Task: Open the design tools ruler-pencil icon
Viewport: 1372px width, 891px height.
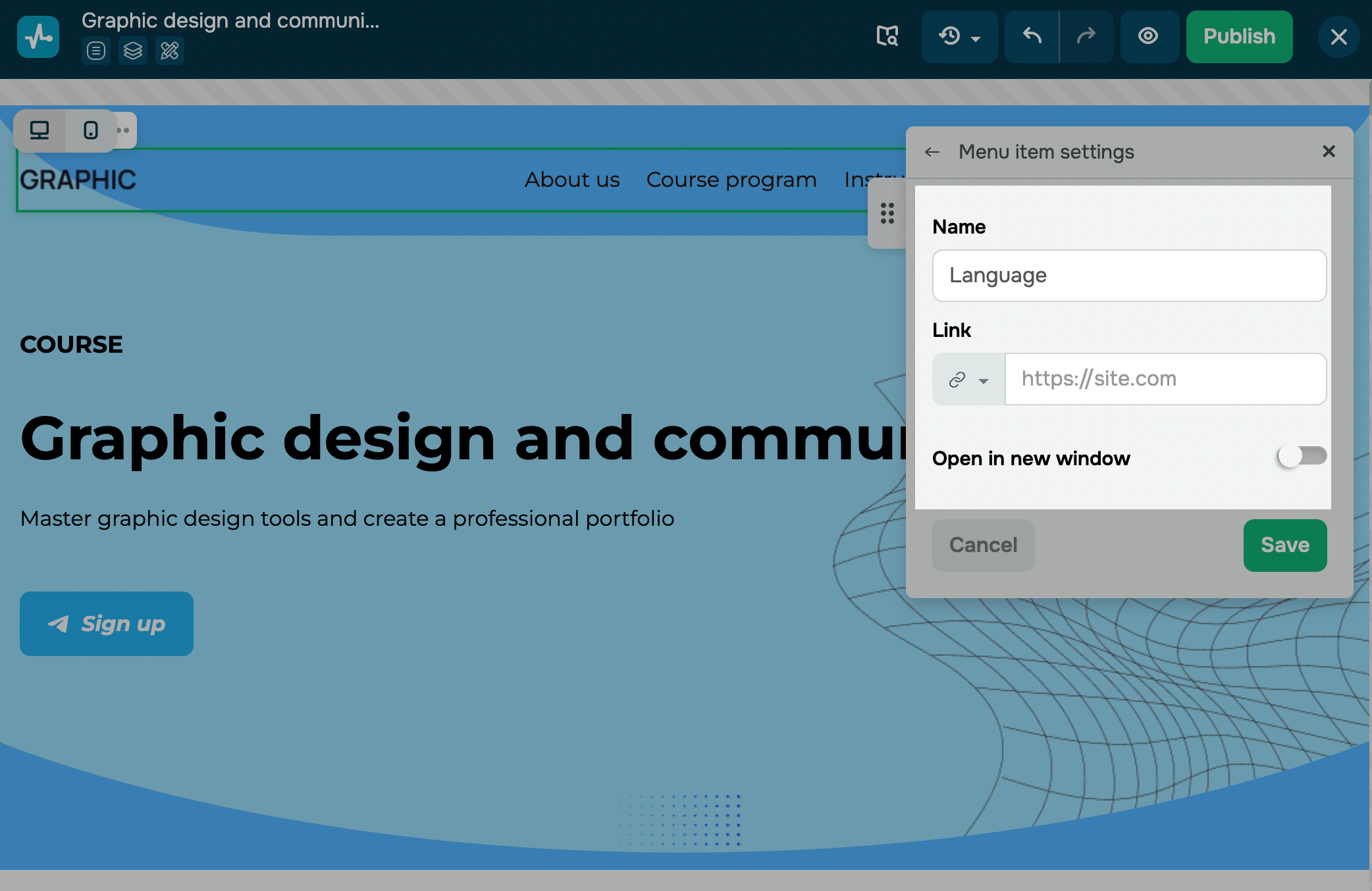Action: (x=170, y=51)
